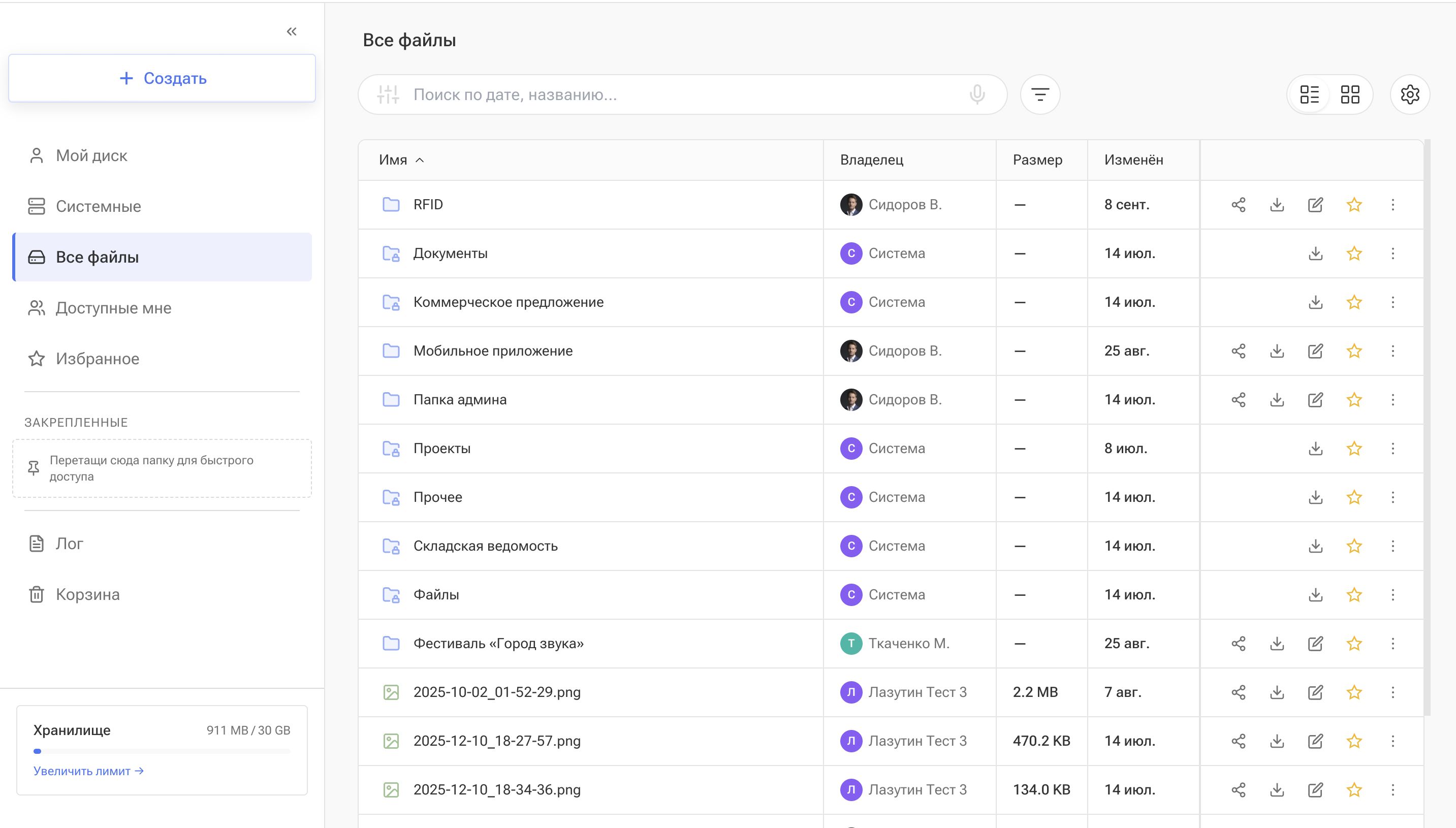Open more options for Фестиваль «Город звука»

pyautogui.click(x=1393, y=644)
